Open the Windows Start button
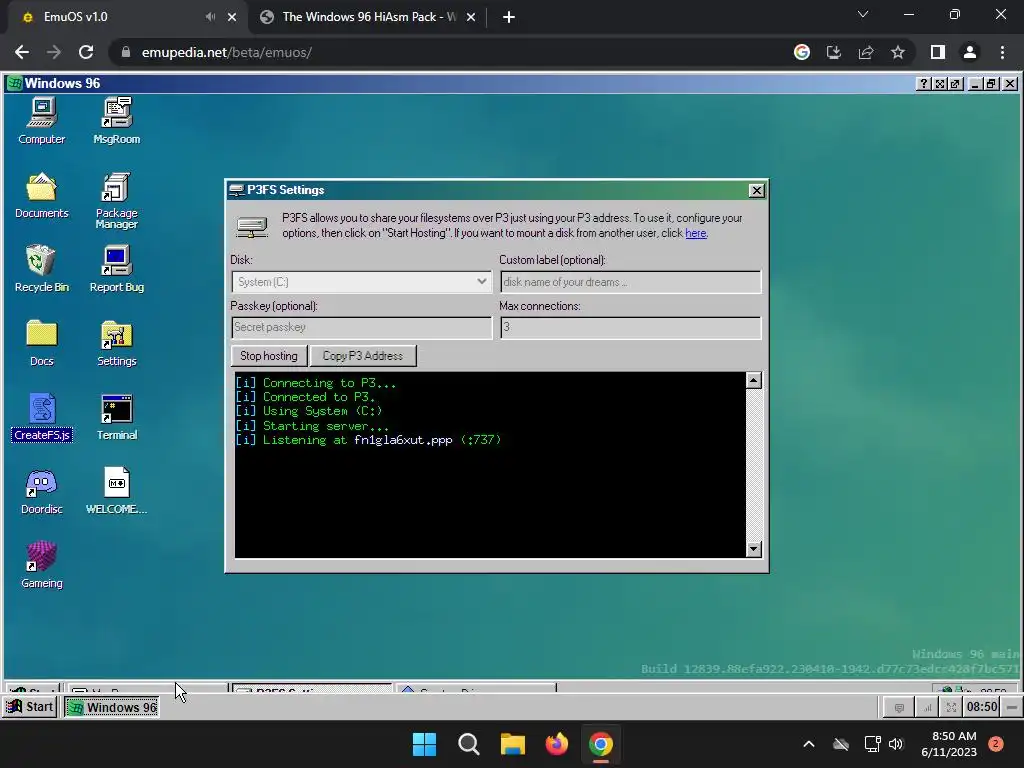Viewport: 1024px width, 768px height. pyautogui.click(x=424, y=744)
